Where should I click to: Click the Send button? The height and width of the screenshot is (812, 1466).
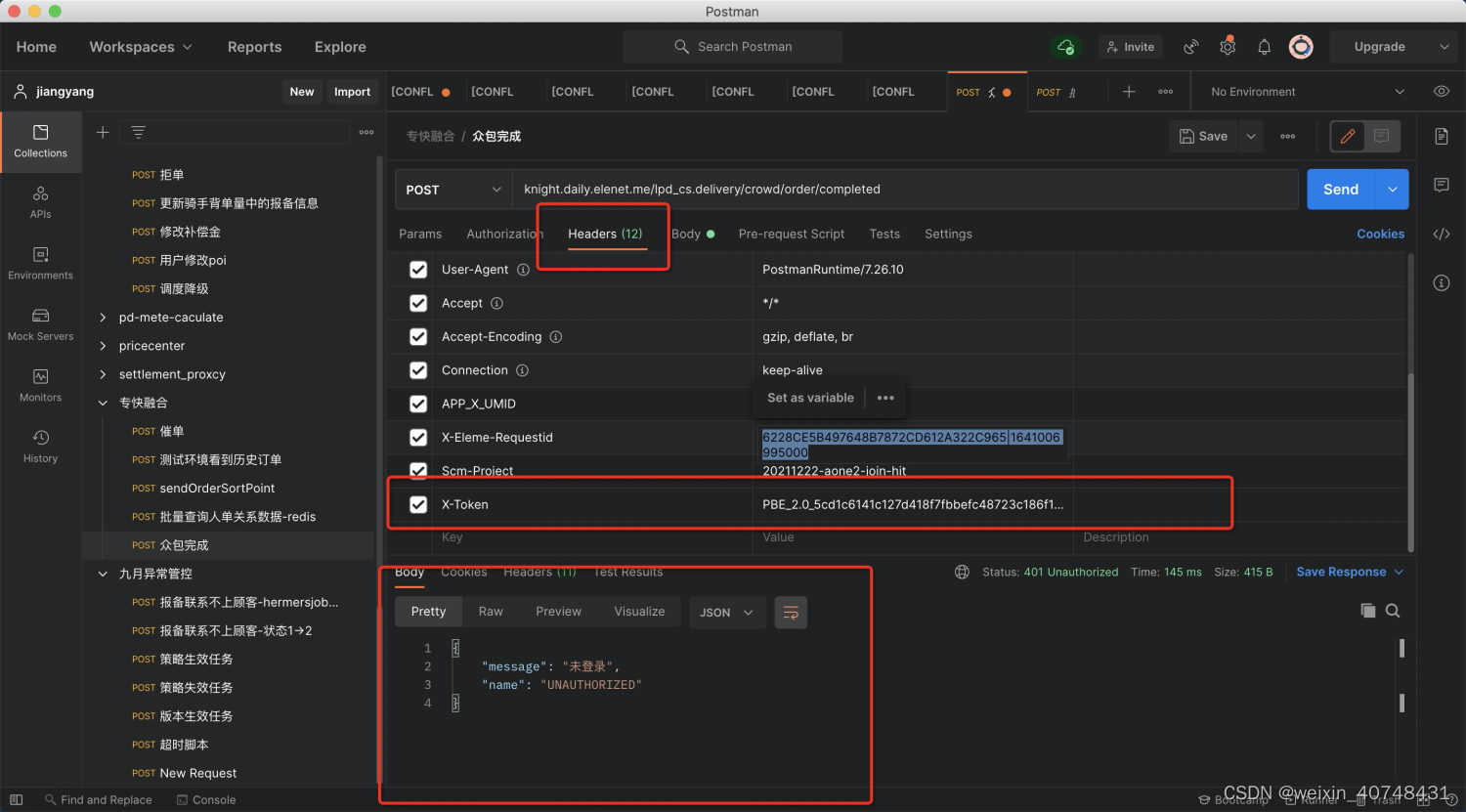click(1341, 190)
